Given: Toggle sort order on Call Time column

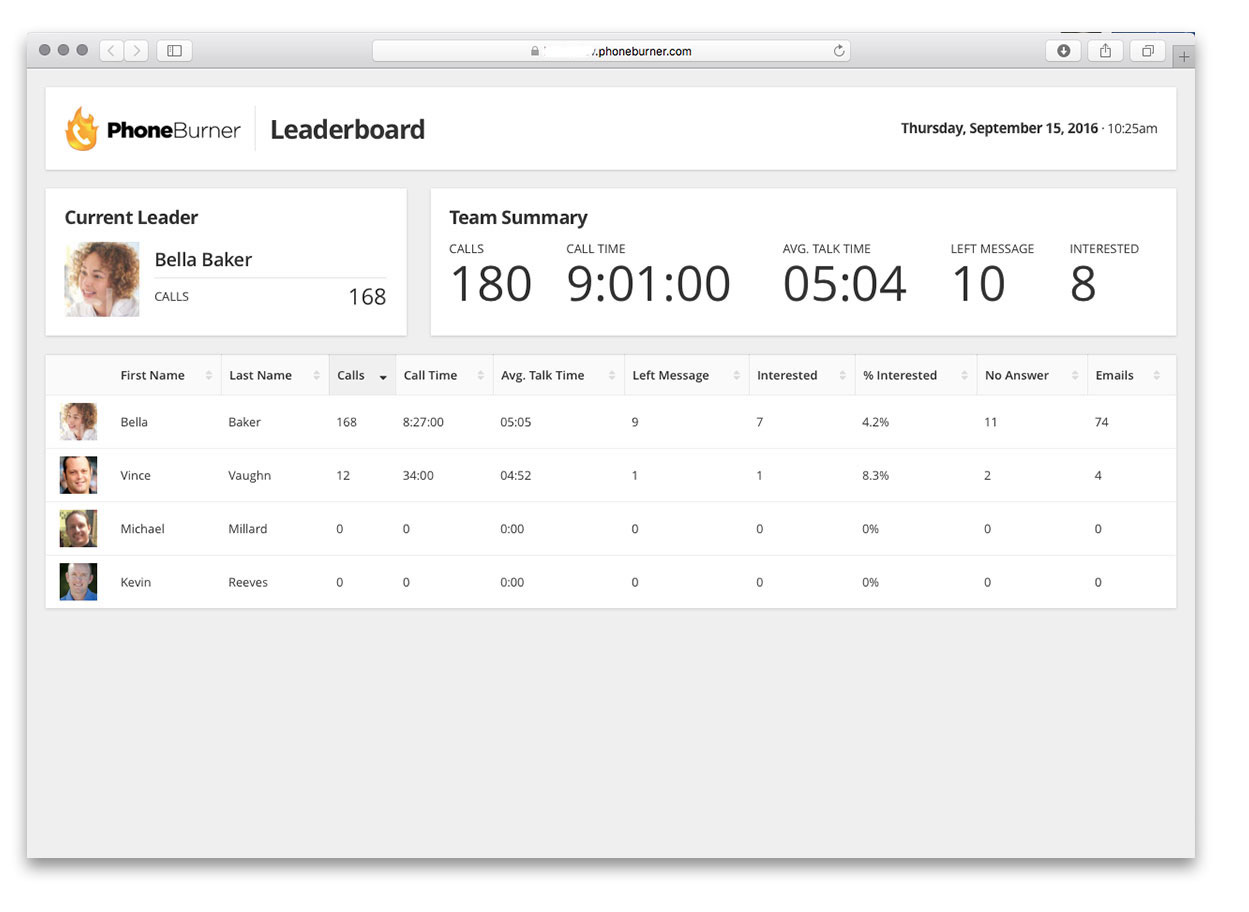Looking at the screenshot, I should (x=481, y=374).
